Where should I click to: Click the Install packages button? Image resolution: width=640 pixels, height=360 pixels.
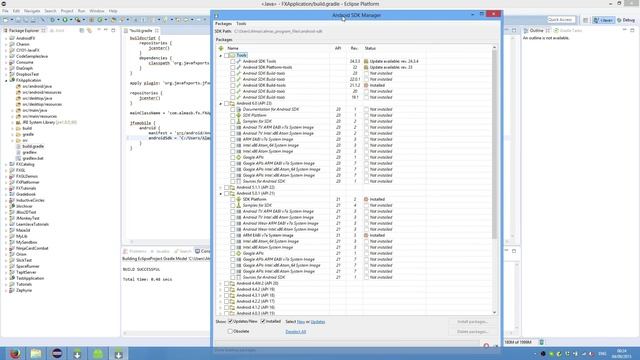[x=472, y=322]
